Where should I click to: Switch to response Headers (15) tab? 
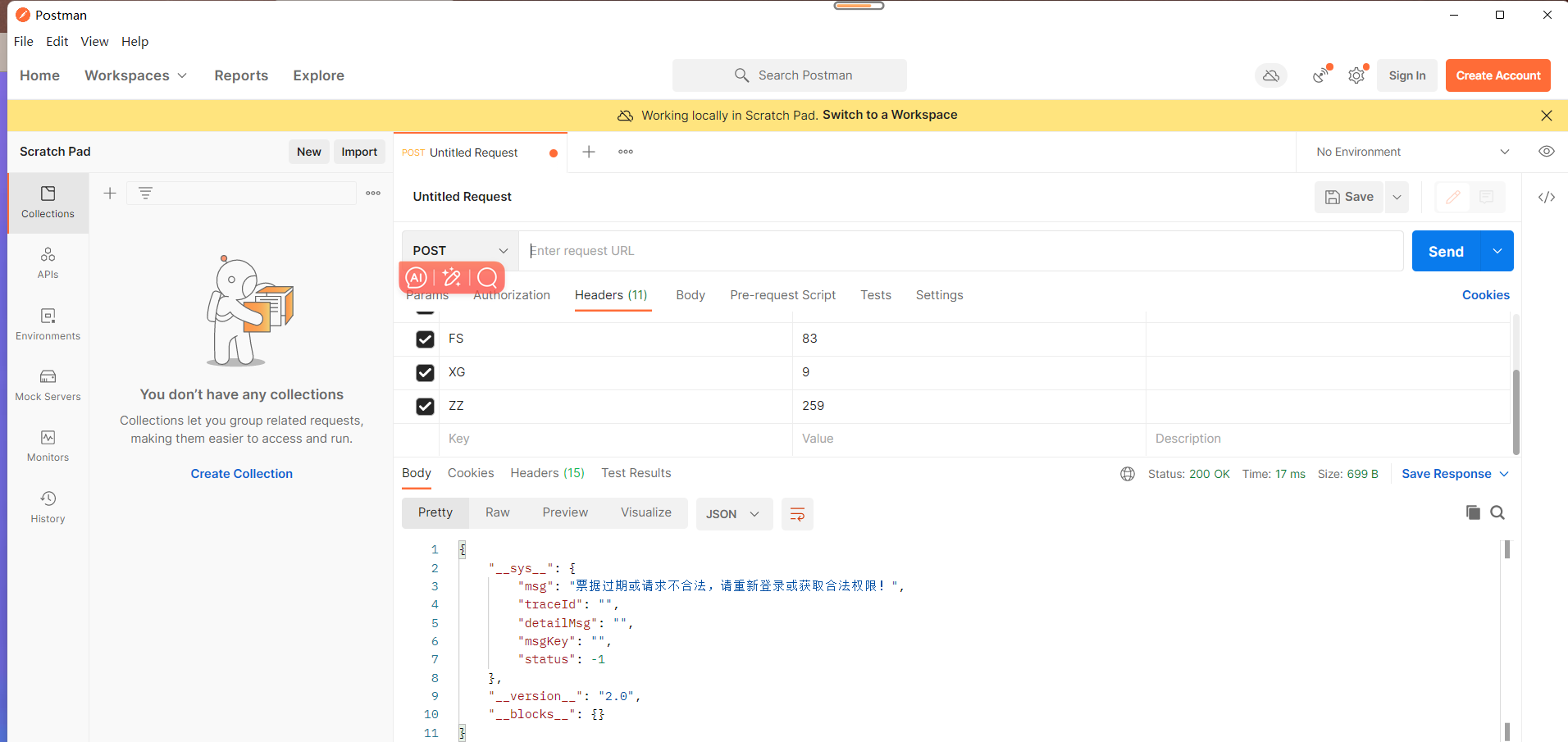(x=548, y=473)
